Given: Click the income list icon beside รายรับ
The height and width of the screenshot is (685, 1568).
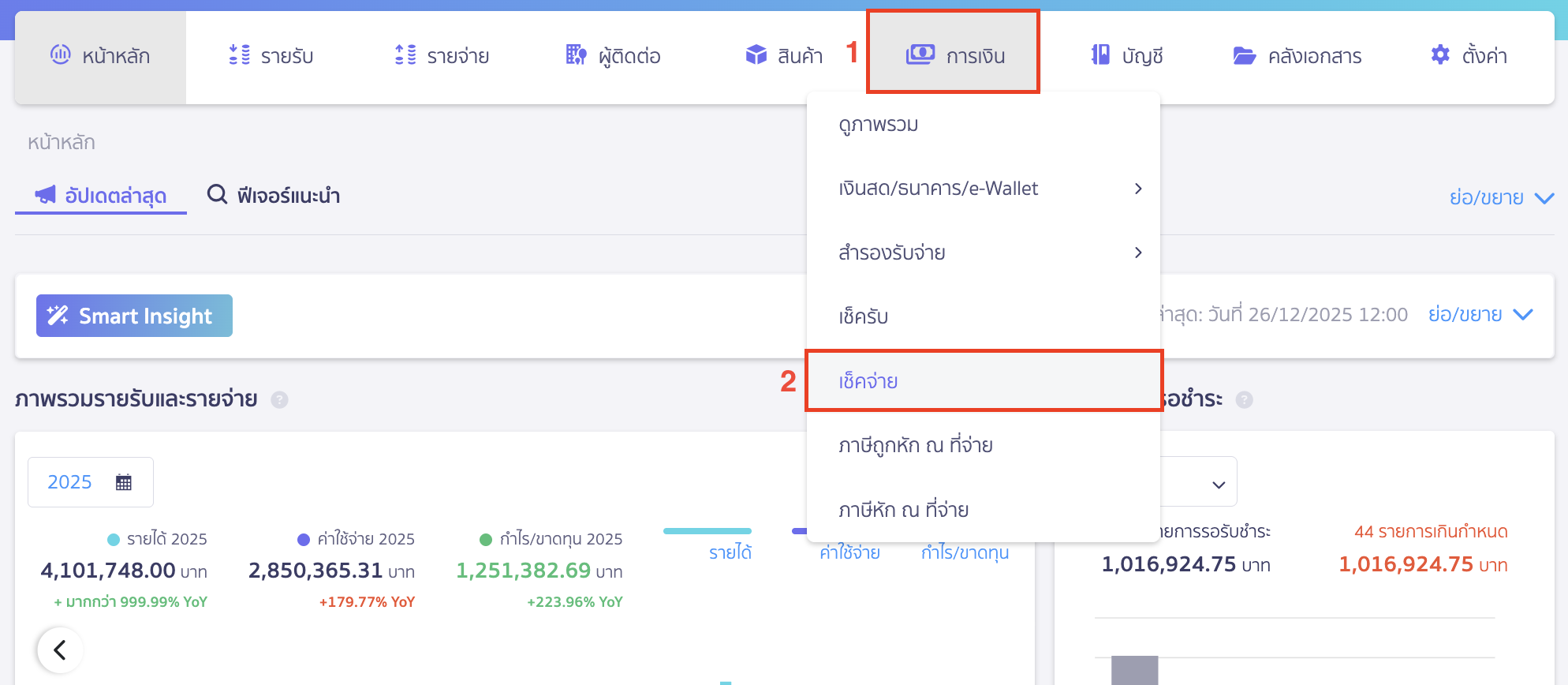Looking at the screenshot, I should (x=239, y=55).
